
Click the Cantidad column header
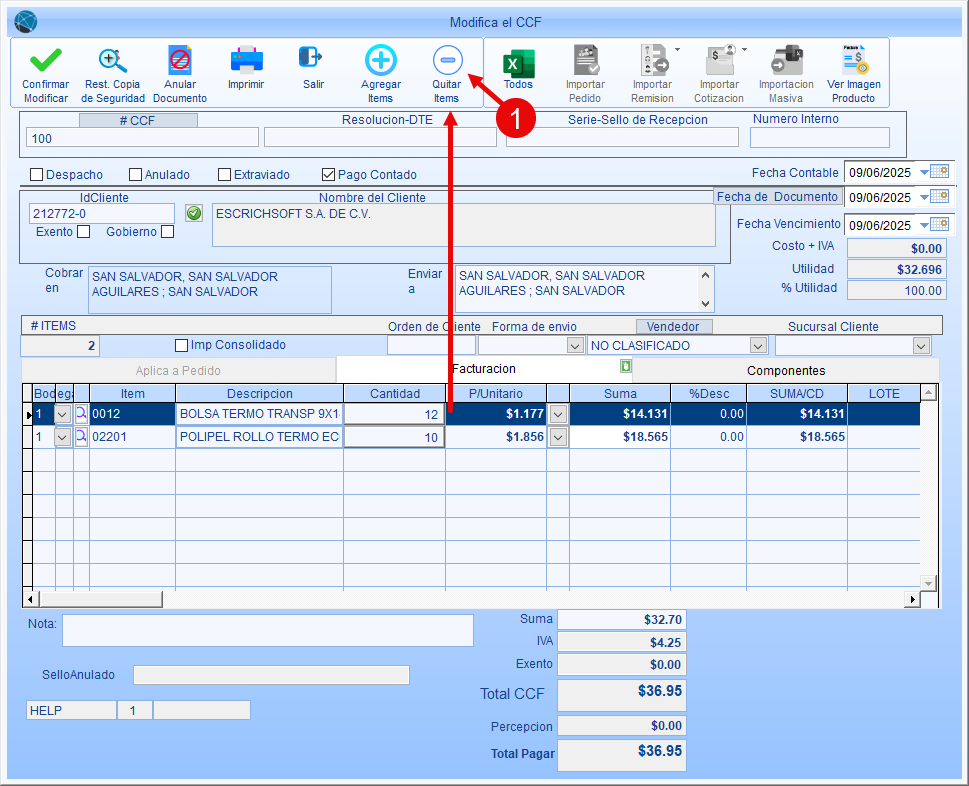(x=395, y=394)
